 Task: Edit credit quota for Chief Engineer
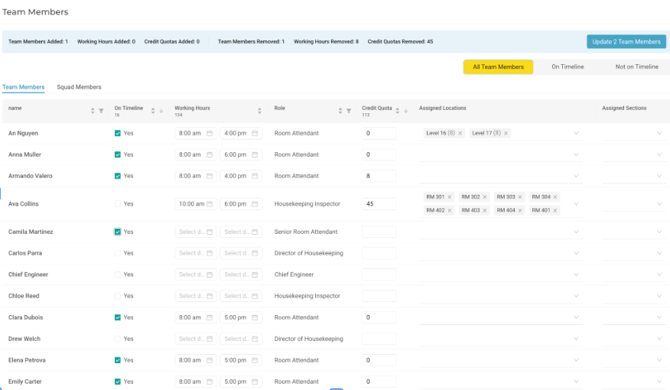pyautogui.click(x=379, y=274)
